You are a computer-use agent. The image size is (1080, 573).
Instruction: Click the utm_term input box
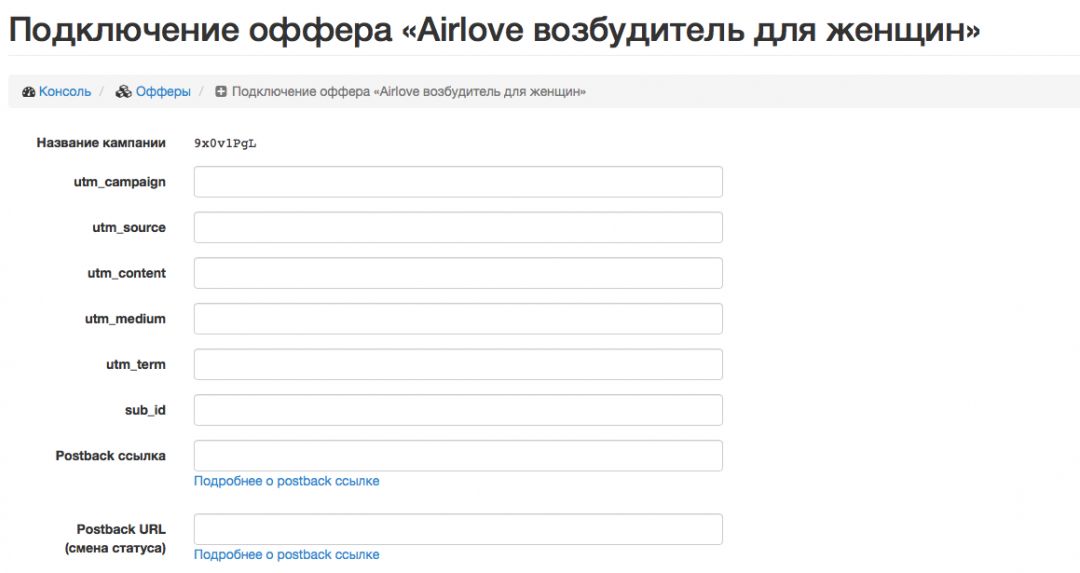click(x=458, y=364)
